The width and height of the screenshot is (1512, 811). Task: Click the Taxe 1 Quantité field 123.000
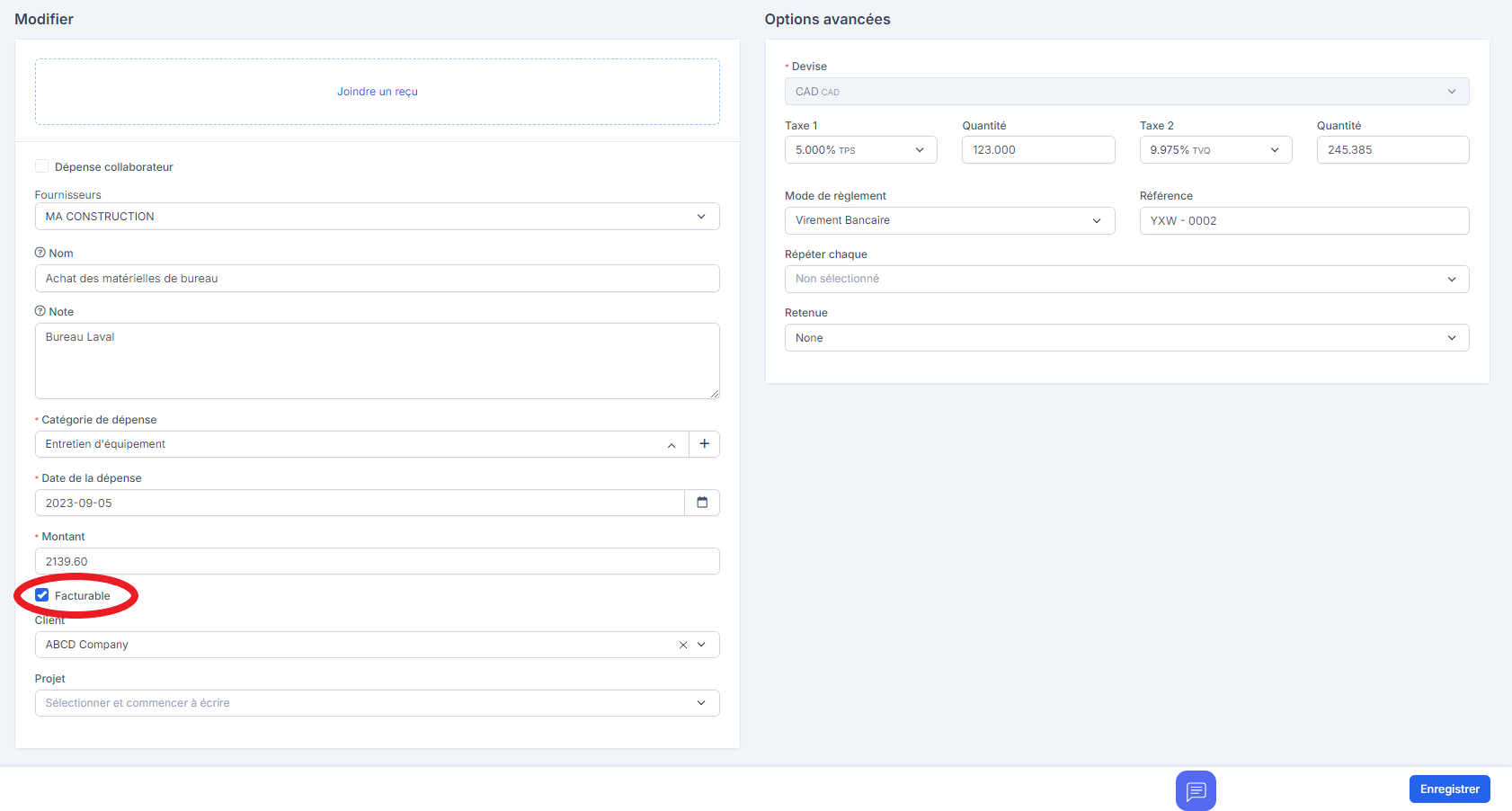[1038, 150]
